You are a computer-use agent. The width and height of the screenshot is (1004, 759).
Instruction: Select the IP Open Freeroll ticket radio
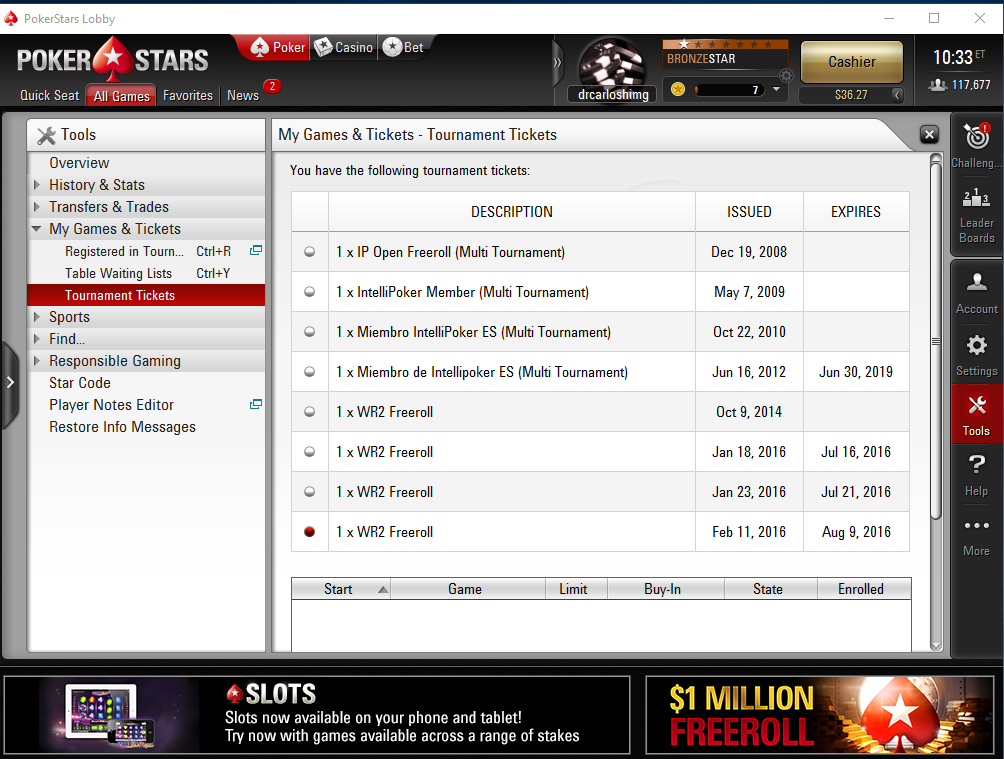pyautogui.click(x=309, y=252)
